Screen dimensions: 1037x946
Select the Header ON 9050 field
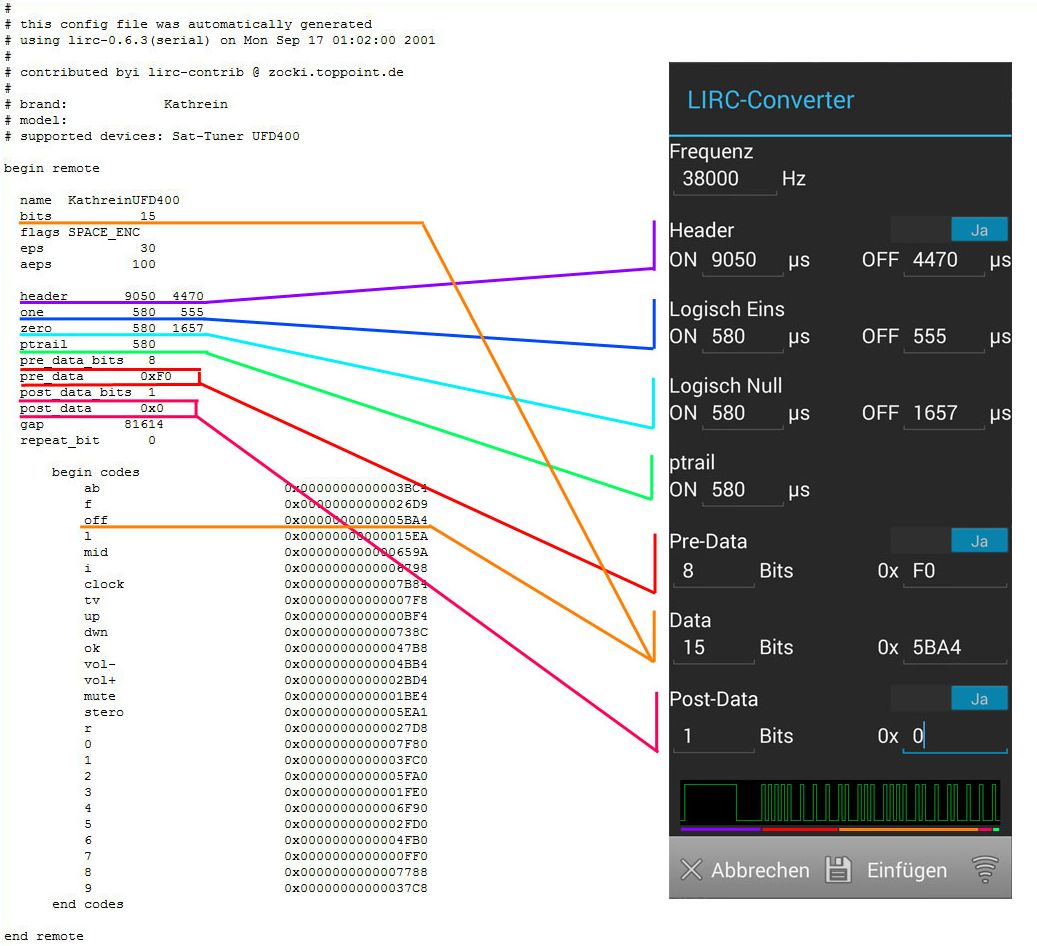click(741, 260)
